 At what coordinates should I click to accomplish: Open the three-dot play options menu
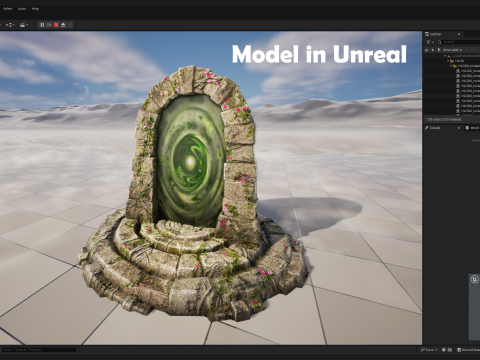click(x=70, y=25)
